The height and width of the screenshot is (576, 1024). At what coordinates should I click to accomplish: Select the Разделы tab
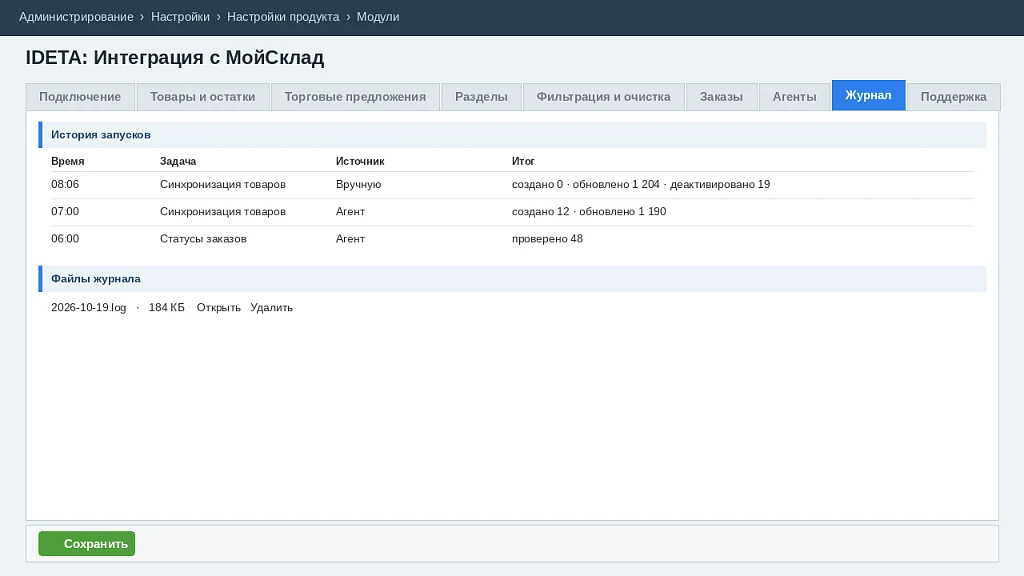tap(481, 97)
